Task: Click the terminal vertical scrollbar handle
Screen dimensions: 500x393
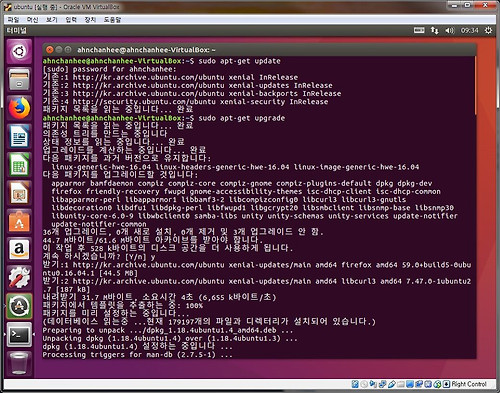Action: click(476, 86)
